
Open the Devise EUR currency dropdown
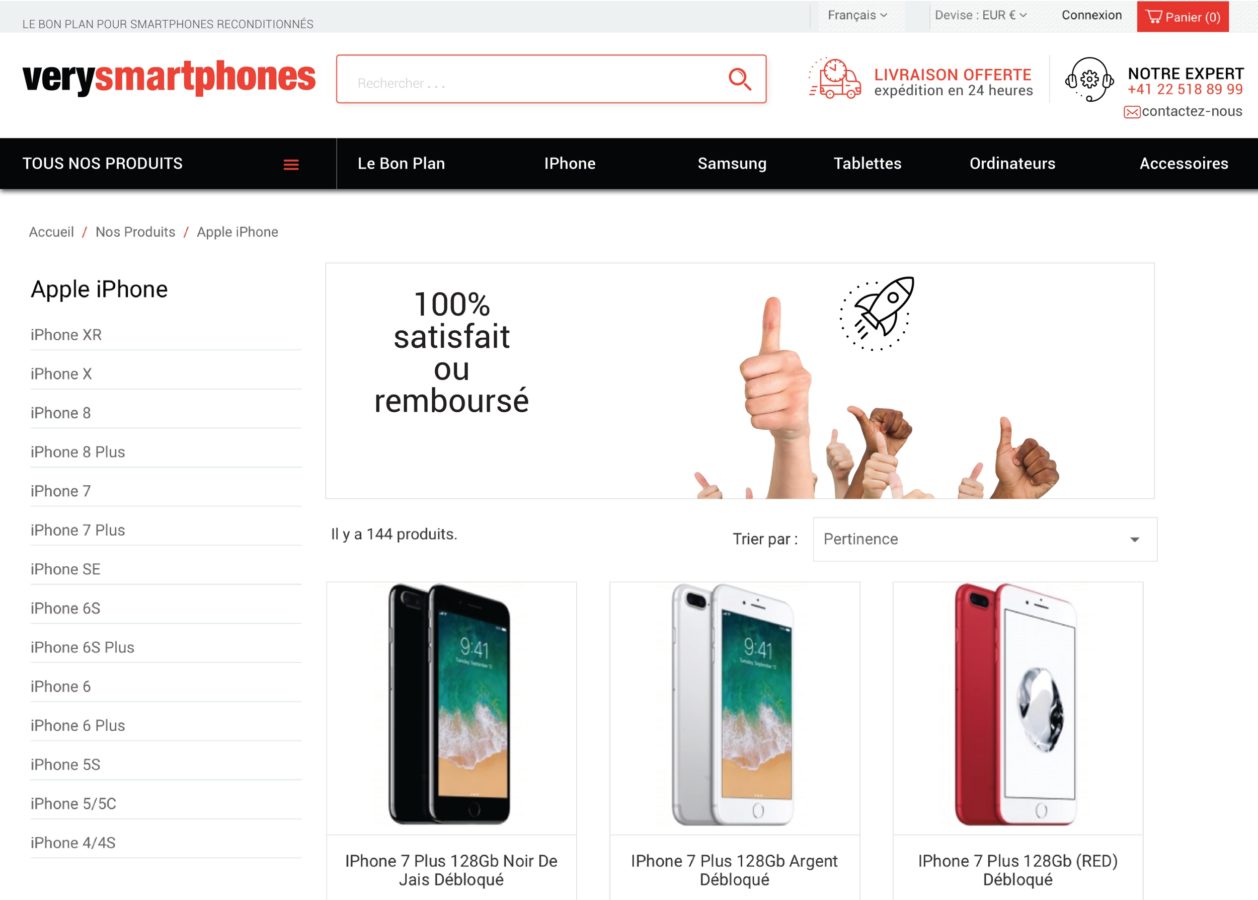(x=980, y=16)
